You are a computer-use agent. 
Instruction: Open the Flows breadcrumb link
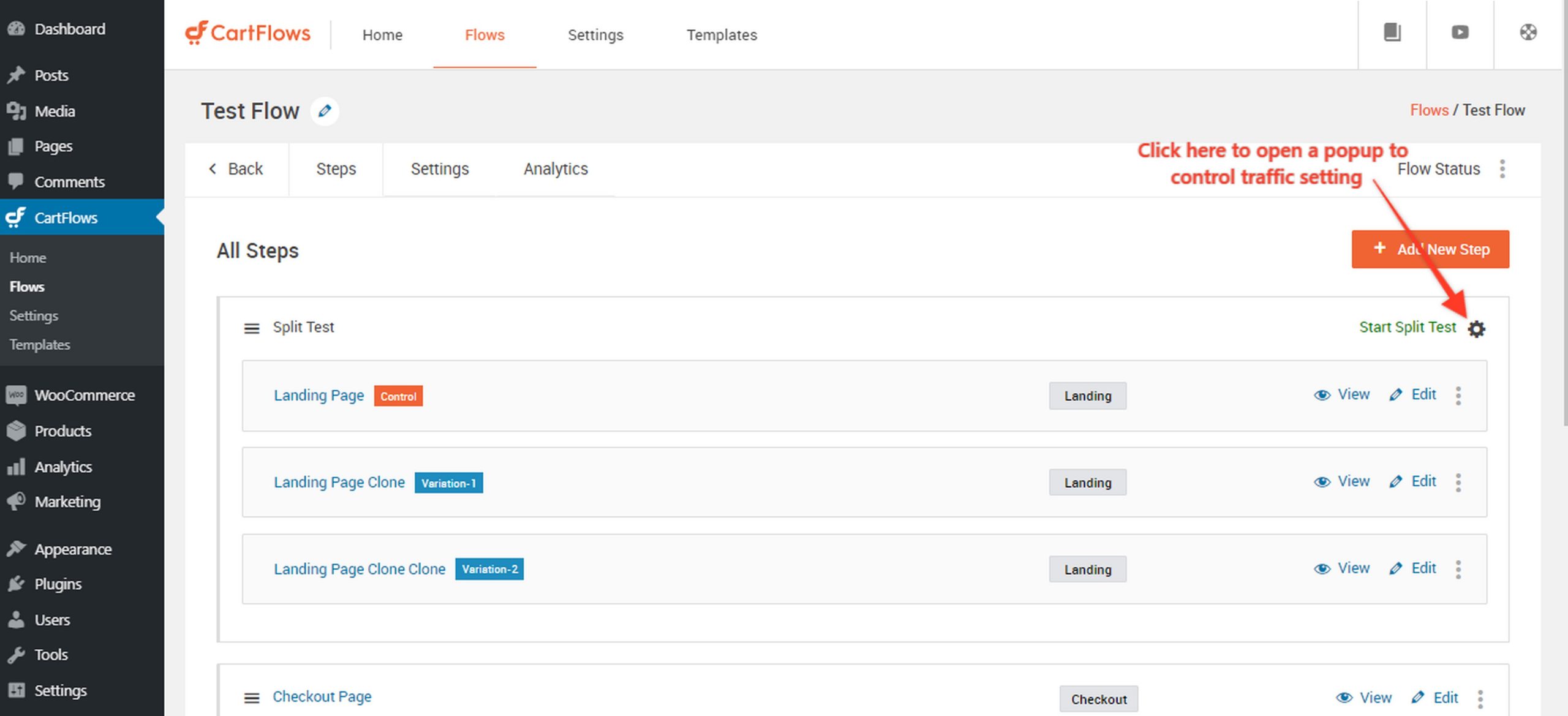coord(1429,110)
